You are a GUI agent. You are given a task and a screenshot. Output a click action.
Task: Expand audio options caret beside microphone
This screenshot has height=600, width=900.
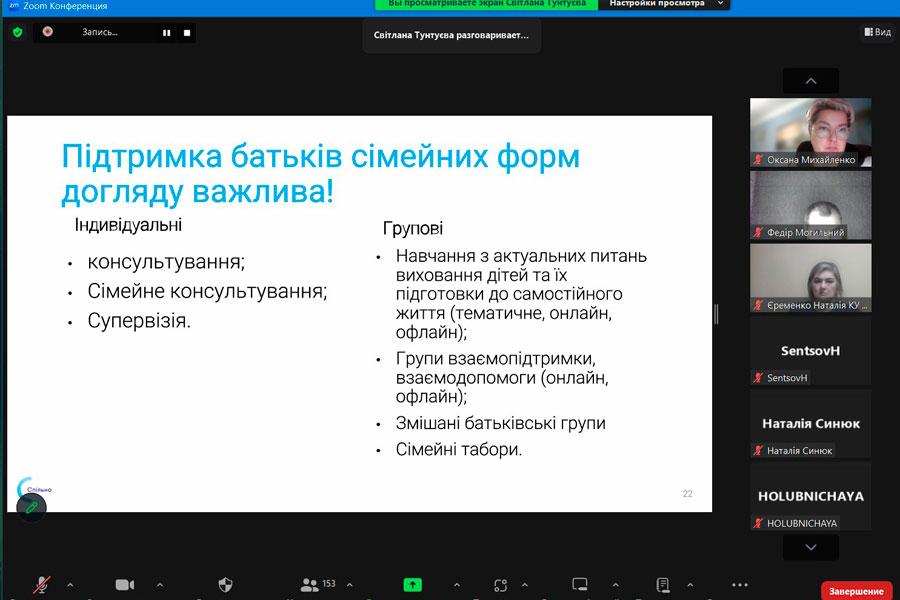[x=70, y=584]
